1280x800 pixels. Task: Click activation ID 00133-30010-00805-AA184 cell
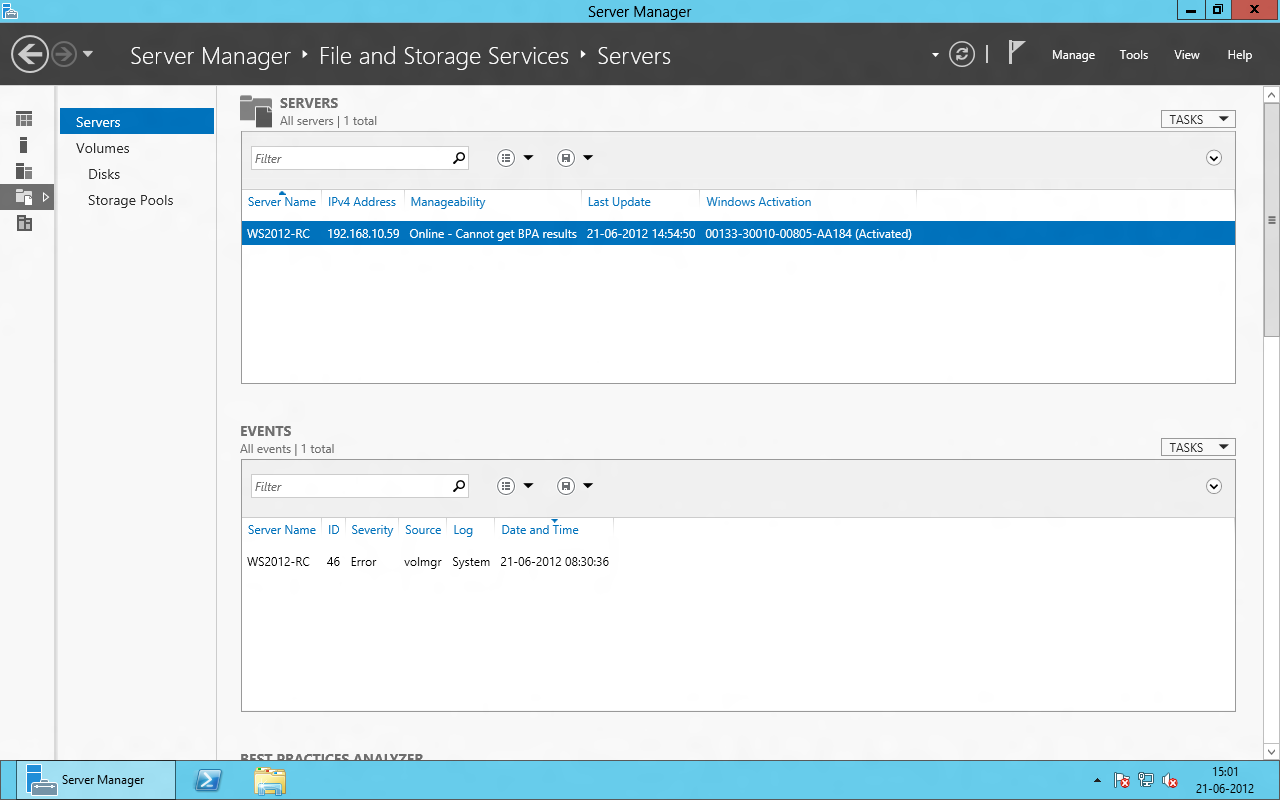pos(808,234)
